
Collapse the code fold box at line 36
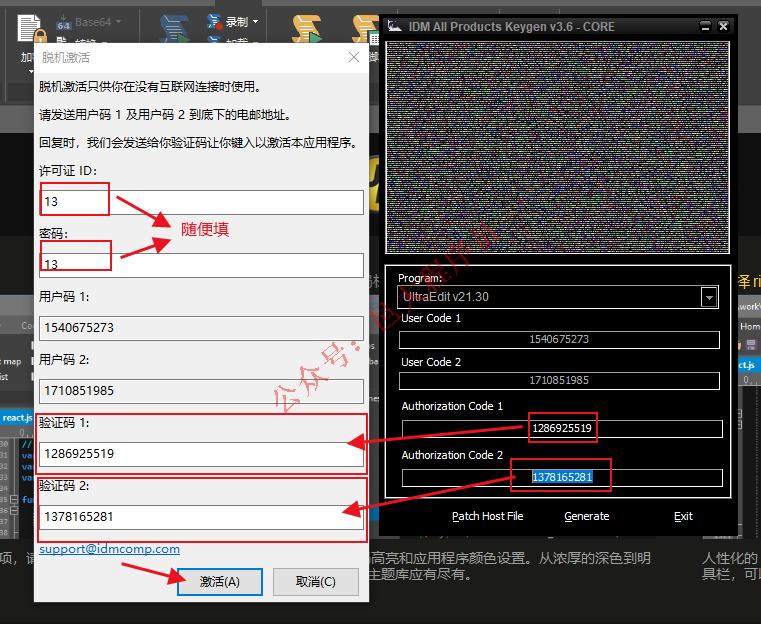(14, 510)
